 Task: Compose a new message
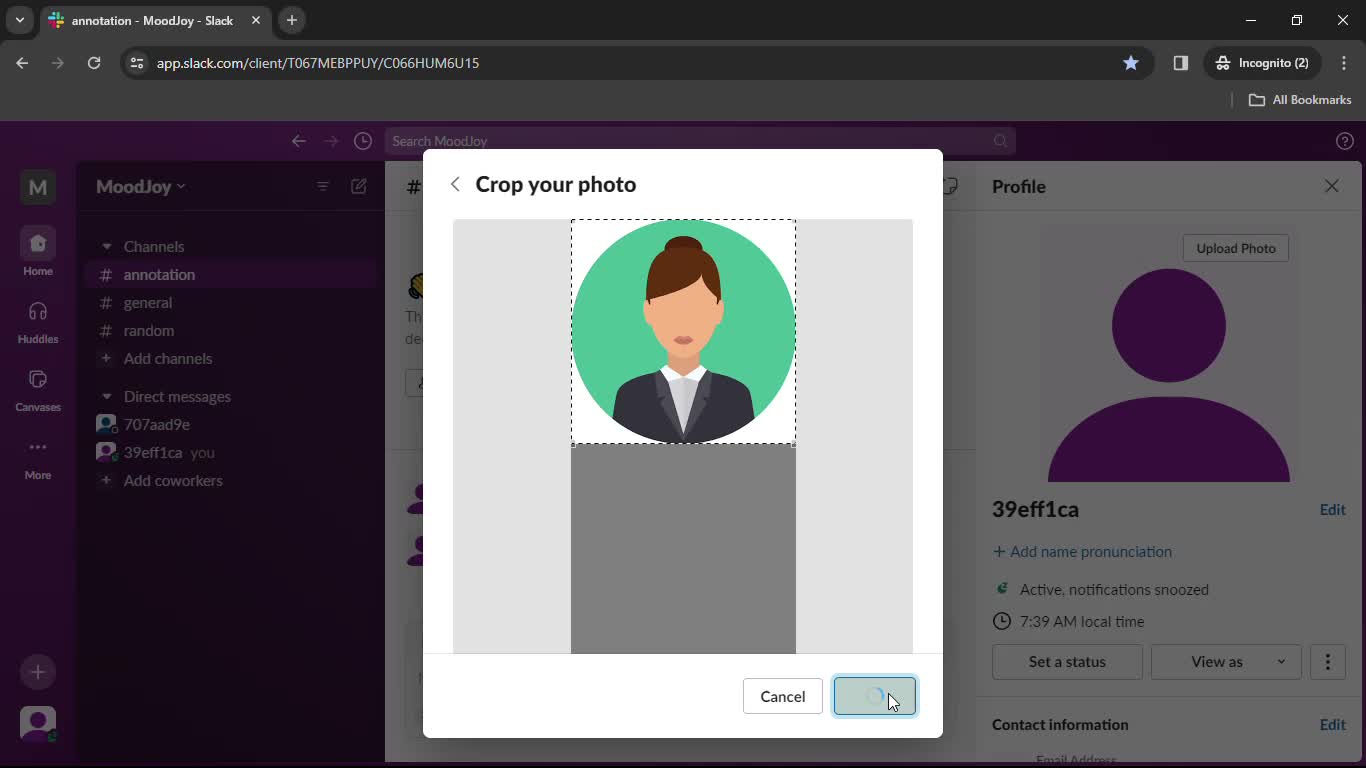click(x=359, y=186)
